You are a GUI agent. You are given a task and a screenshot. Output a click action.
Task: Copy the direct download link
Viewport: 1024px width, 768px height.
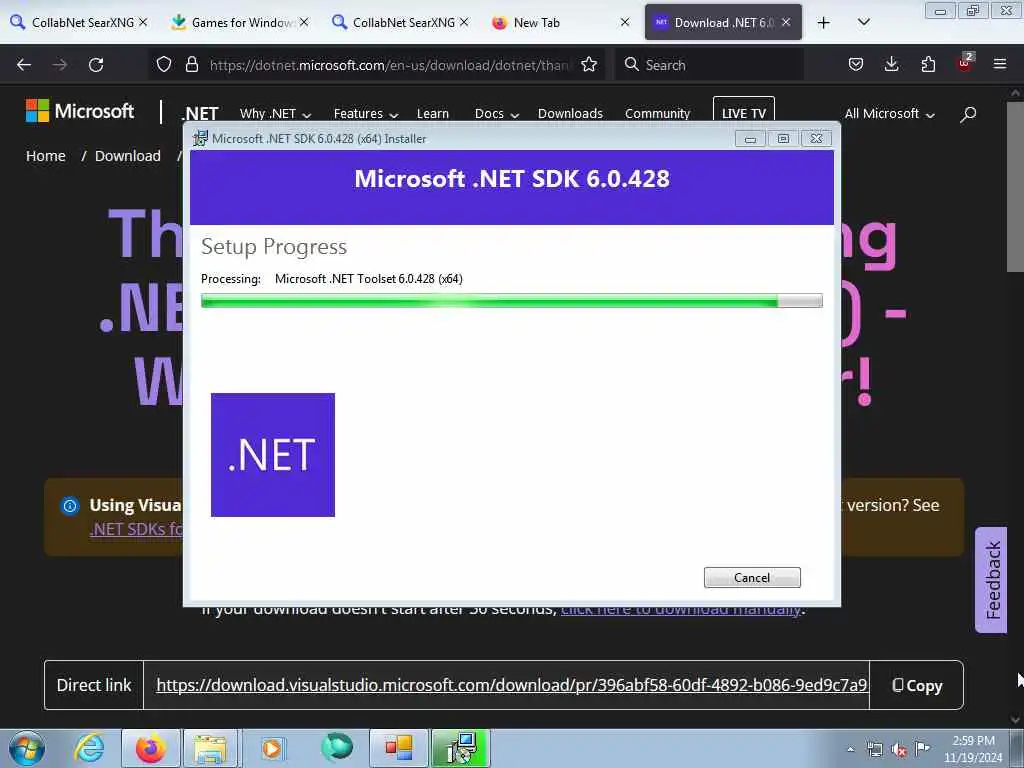[917, 685]
